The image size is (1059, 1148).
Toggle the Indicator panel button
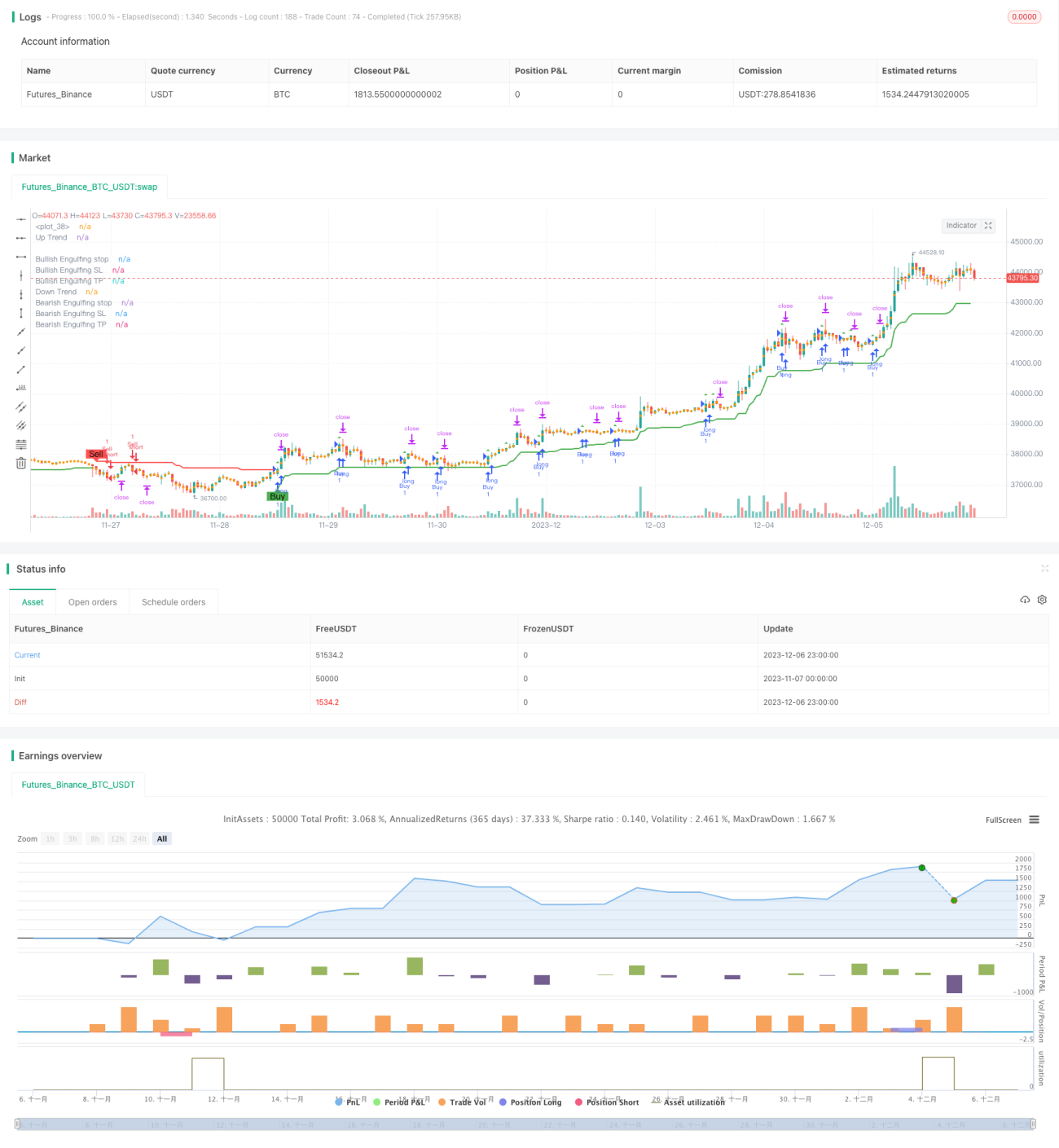point(969,226)
